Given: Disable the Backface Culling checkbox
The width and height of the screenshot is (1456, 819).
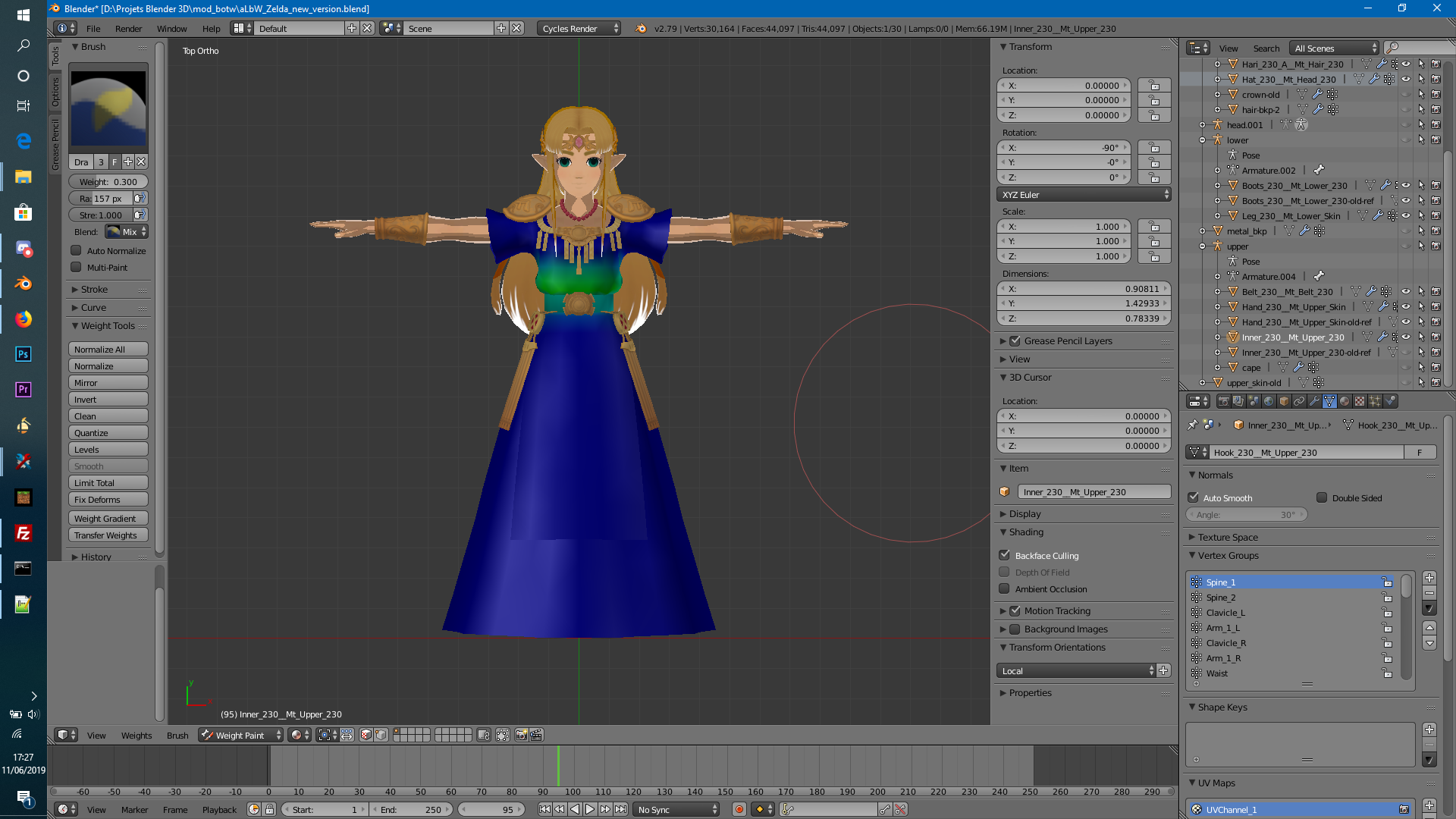Looking at the screenshot, I should (x=1004, y=555).
